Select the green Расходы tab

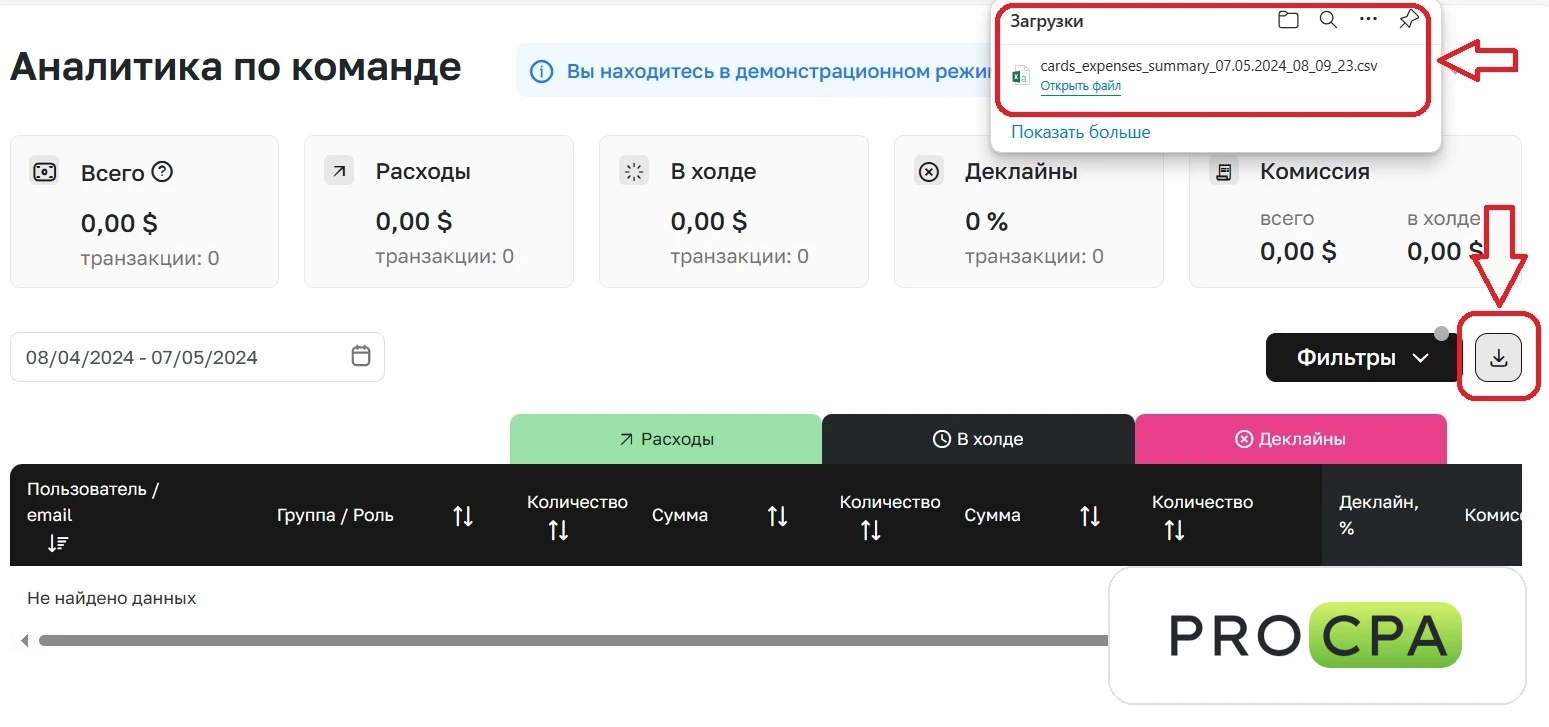[x=666, y=439]
